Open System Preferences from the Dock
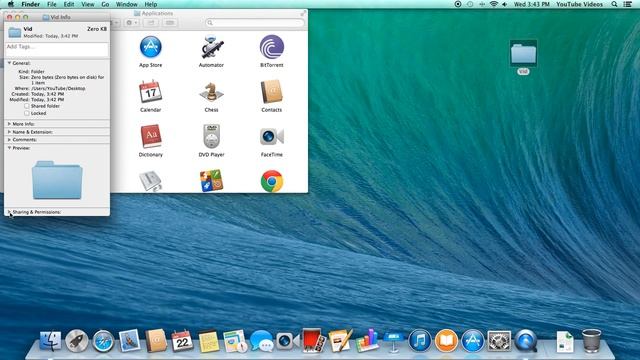Image resolution: width=640 pixels, height=360 pixels. click(x=499, y=341)
